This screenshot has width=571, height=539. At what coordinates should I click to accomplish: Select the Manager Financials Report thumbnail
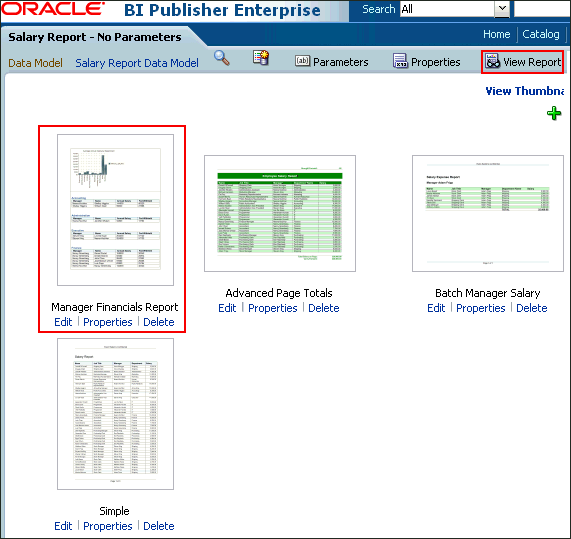tap(115, 210)
